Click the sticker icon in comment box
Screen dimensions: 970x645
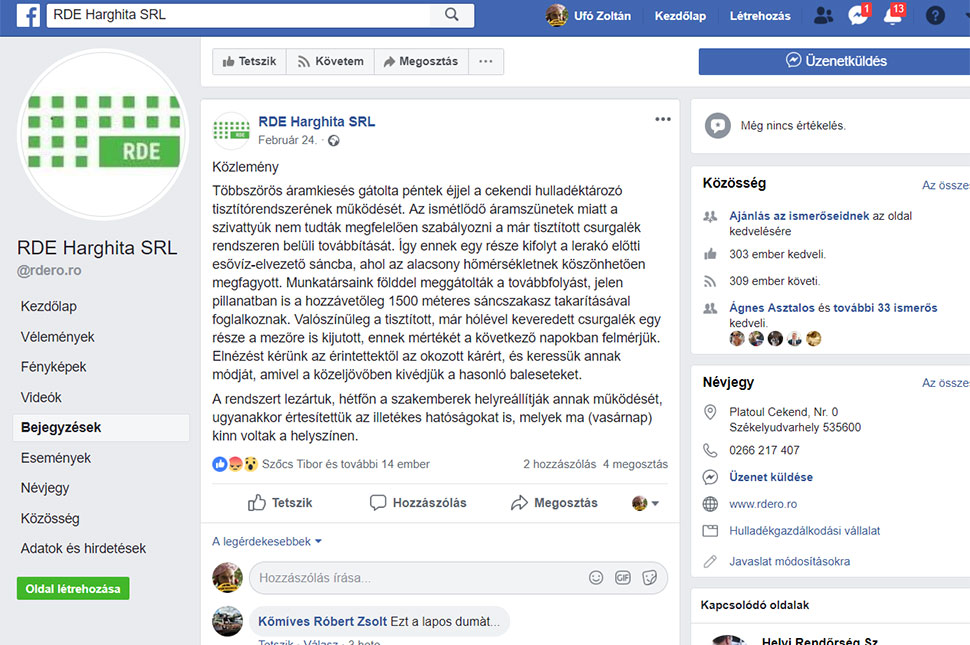pos(649,577)
